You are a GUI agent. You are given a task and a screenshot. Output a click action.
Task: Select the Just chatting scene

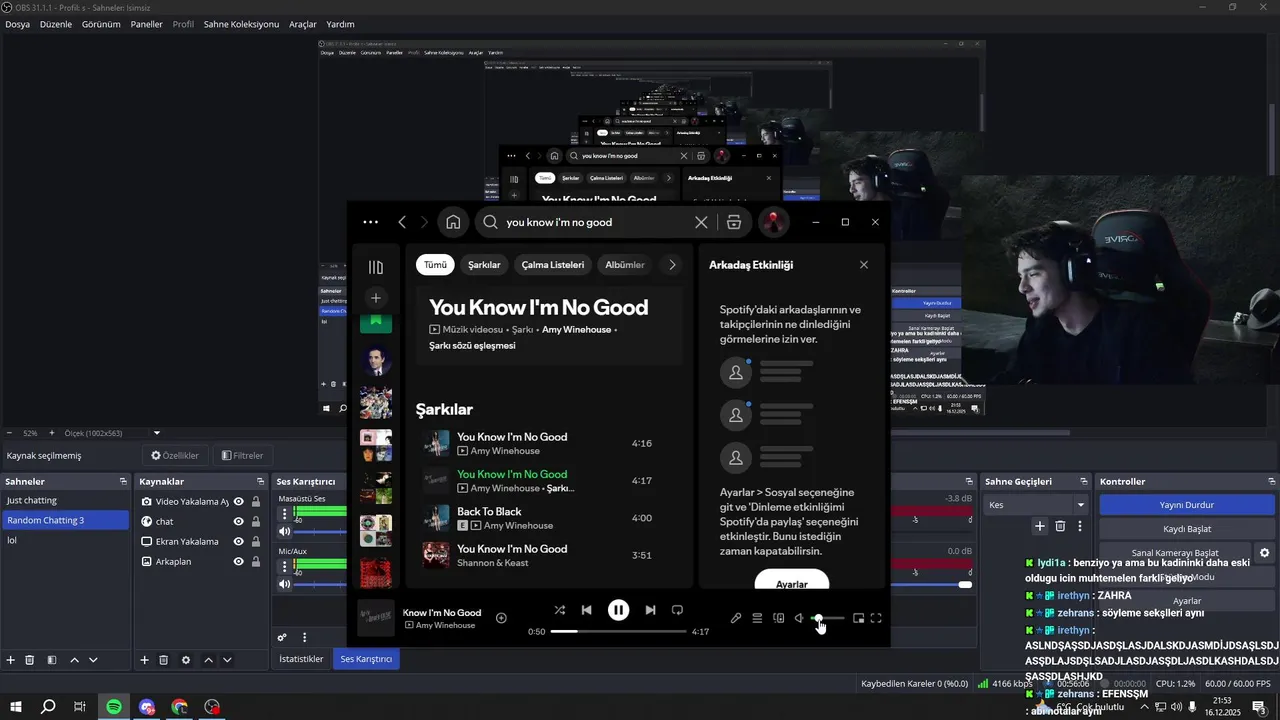click(64, 500)
